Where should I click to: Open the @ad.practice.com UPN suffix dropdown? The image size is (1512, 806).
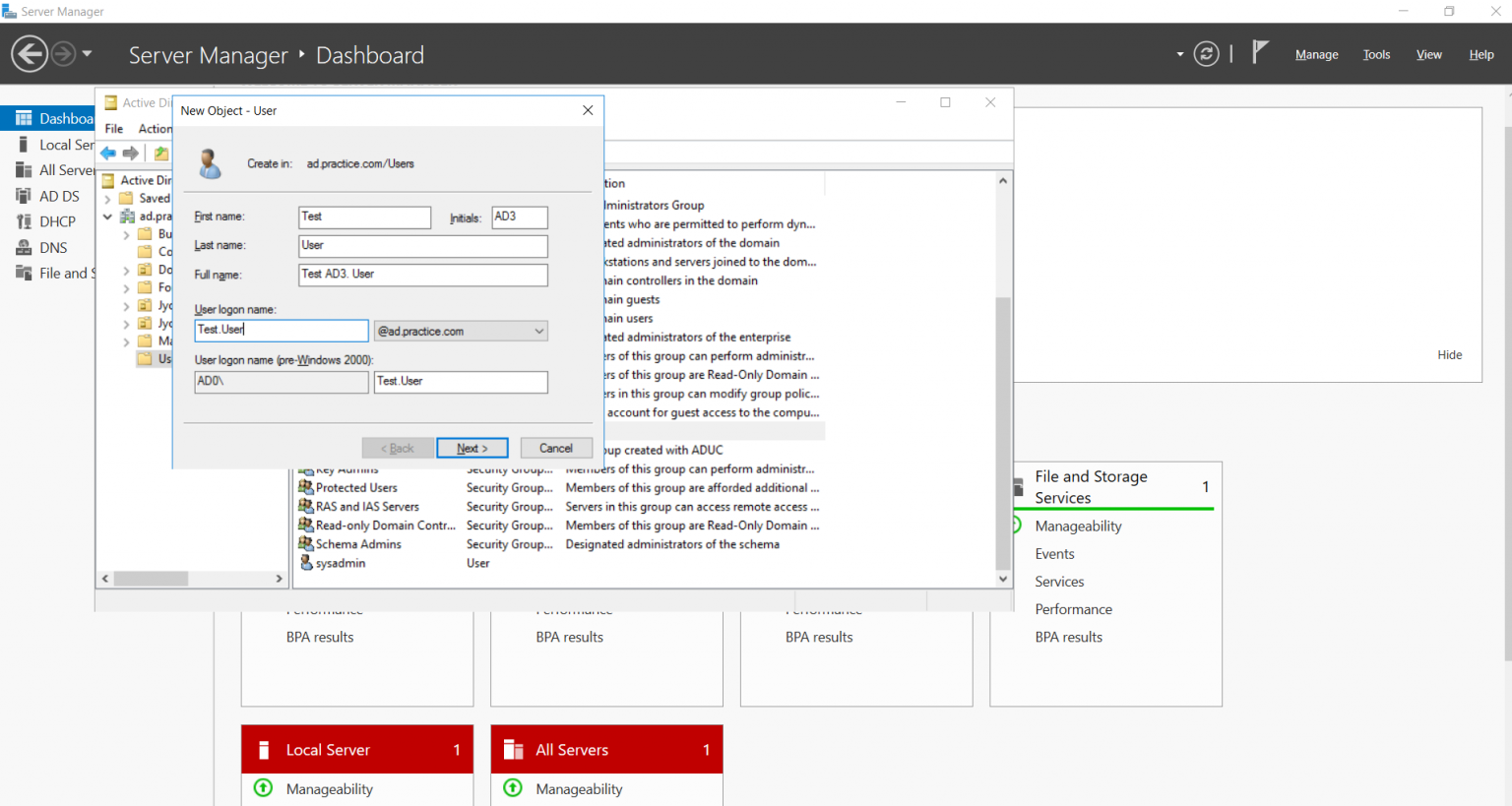[461, 332]
